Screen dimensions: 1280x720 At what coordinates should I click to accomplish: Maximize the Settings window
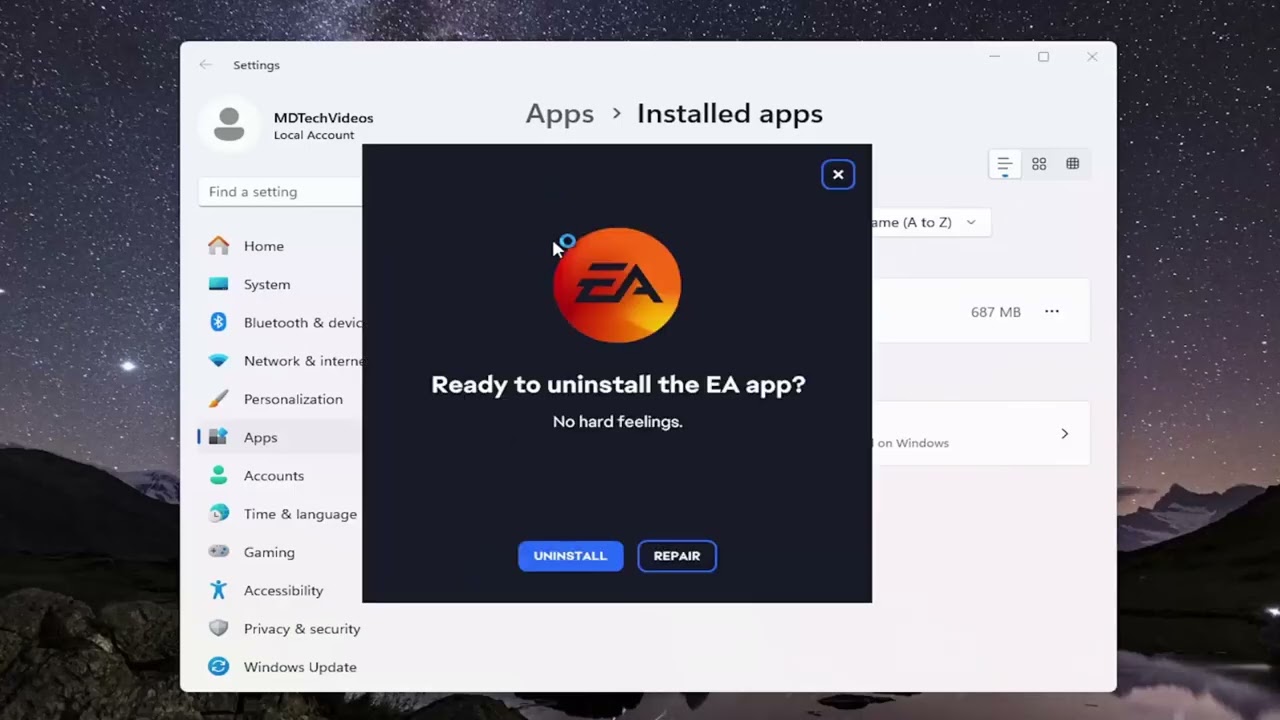point(1043,57)
